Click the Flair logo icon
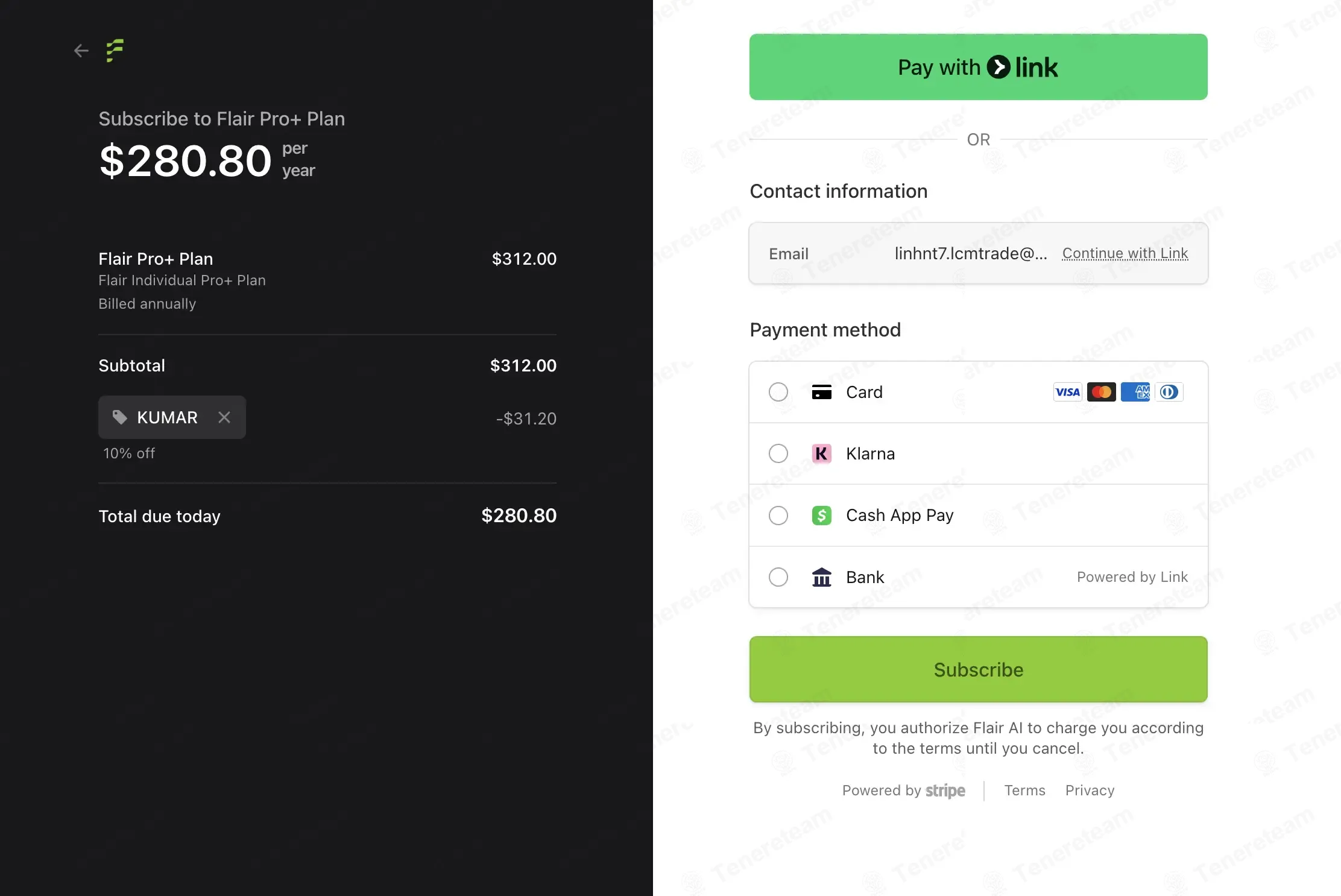Image resolution: width=1341 pixels, height=896 pixels. pyautogui.click(x=115, y=51)
